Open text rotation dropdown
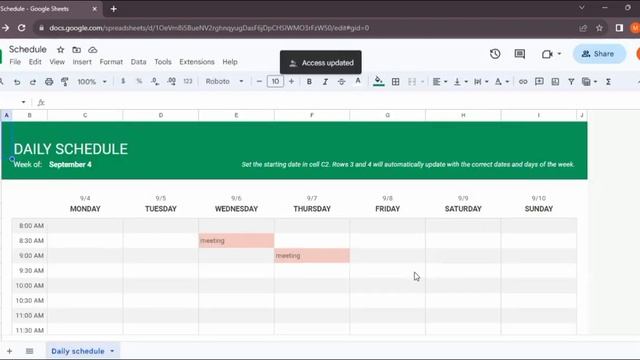This screenshot has width=640, height=360. click(x=502, y=82)
